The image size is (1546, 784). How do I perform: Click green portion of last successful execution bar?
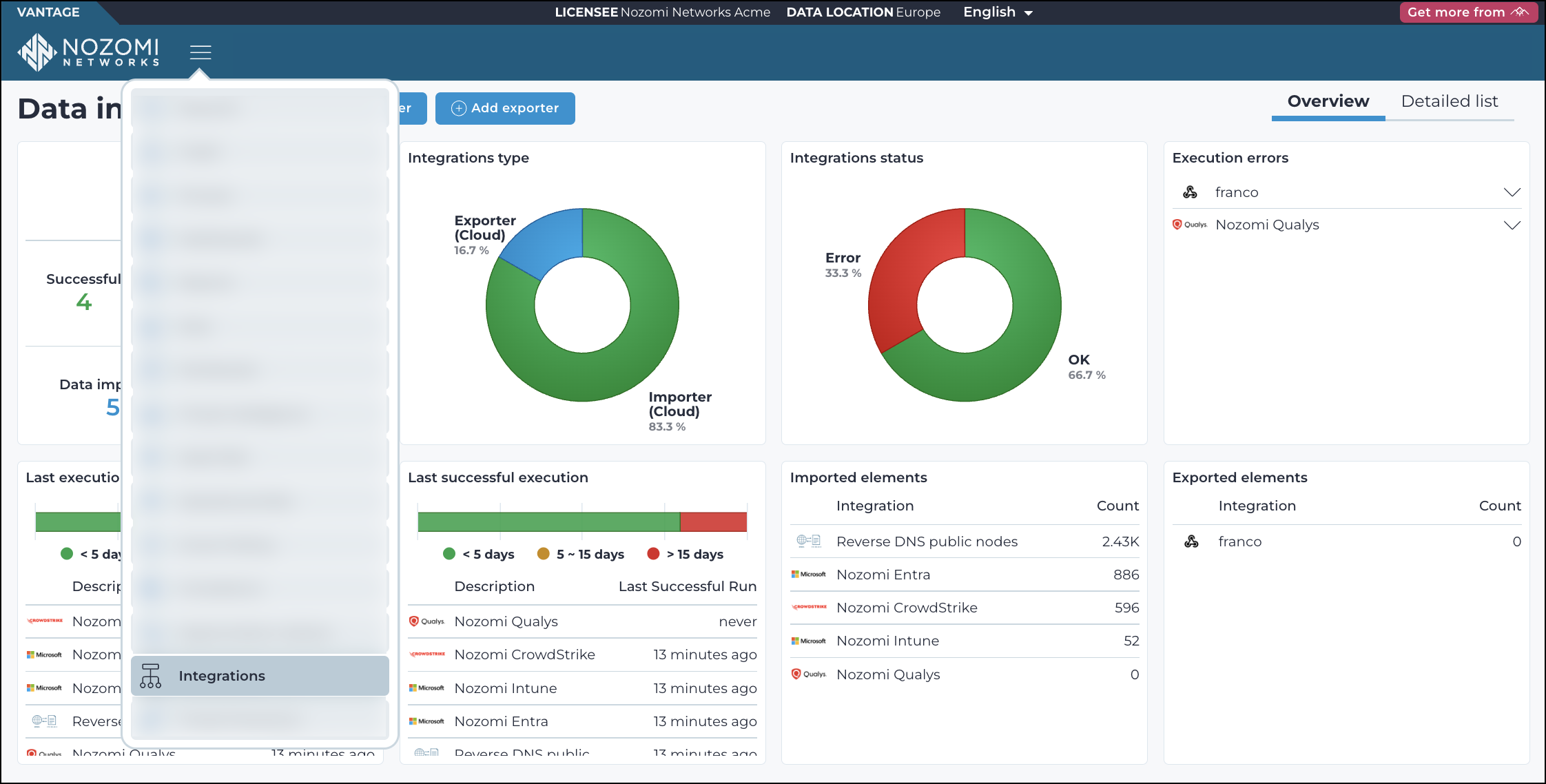(x=548, y=522)
